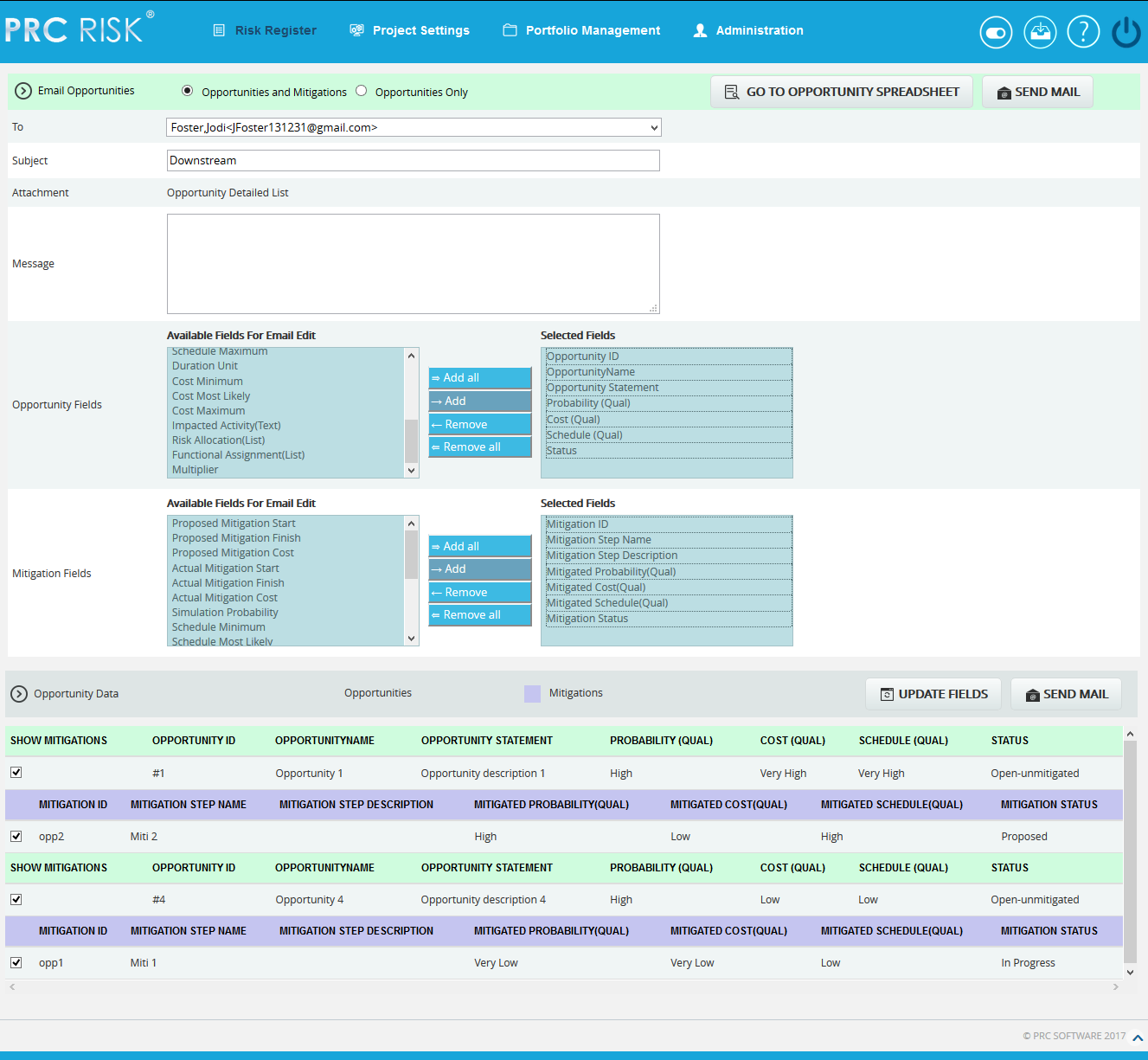The width and height of the screenshot is (1148, 1060).
Task: Select Simulation Probability field
Action: coord(225,613)
